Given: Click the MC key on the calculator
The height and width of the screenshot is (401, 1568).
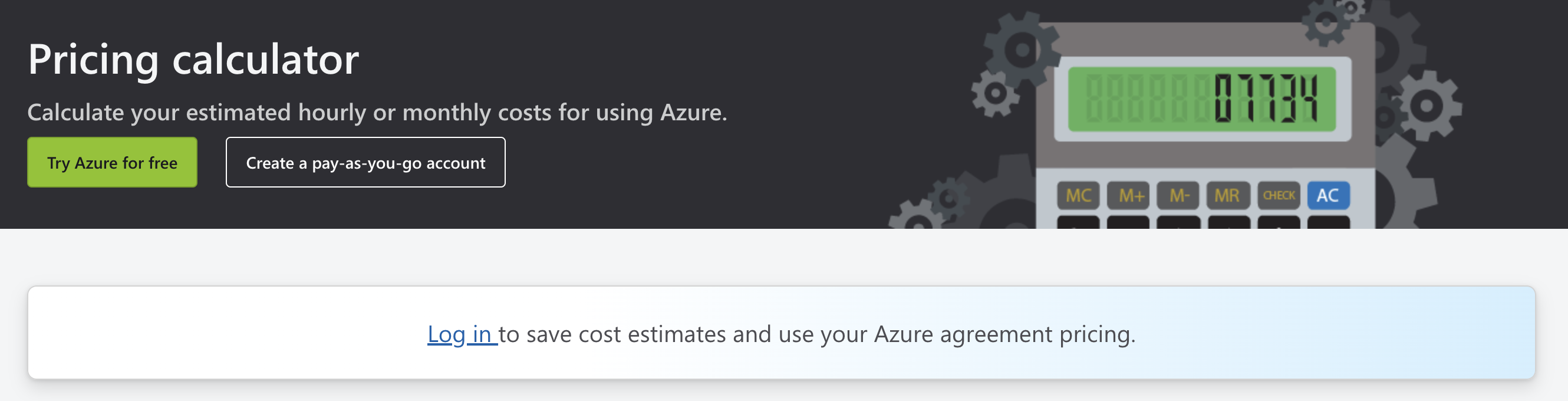Looking at the screenshot, I should [x=1078, y=195].
